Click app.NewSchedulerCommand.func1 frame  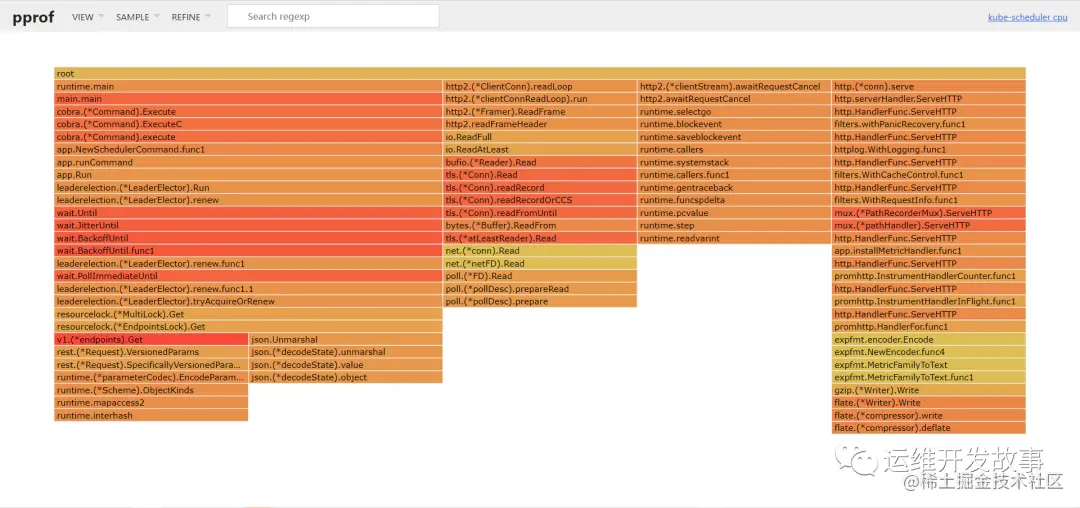(x=248, y=149)
